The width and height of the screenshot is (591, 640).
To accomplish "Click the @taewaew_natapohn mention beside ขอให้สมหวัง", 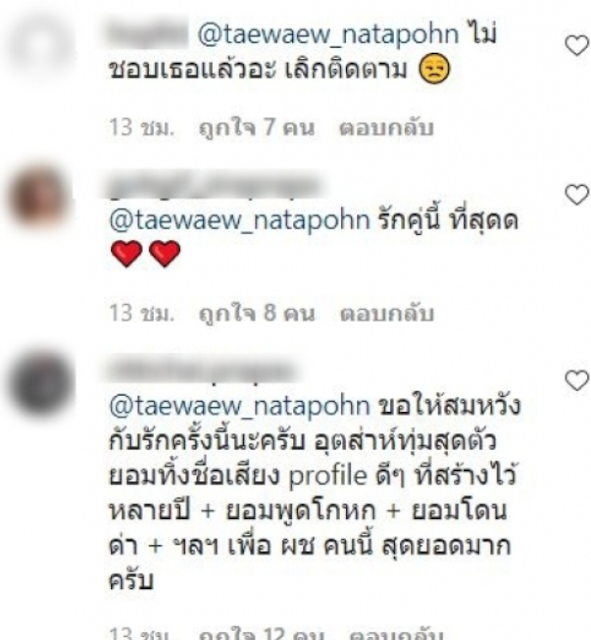I will click(240, 406).
